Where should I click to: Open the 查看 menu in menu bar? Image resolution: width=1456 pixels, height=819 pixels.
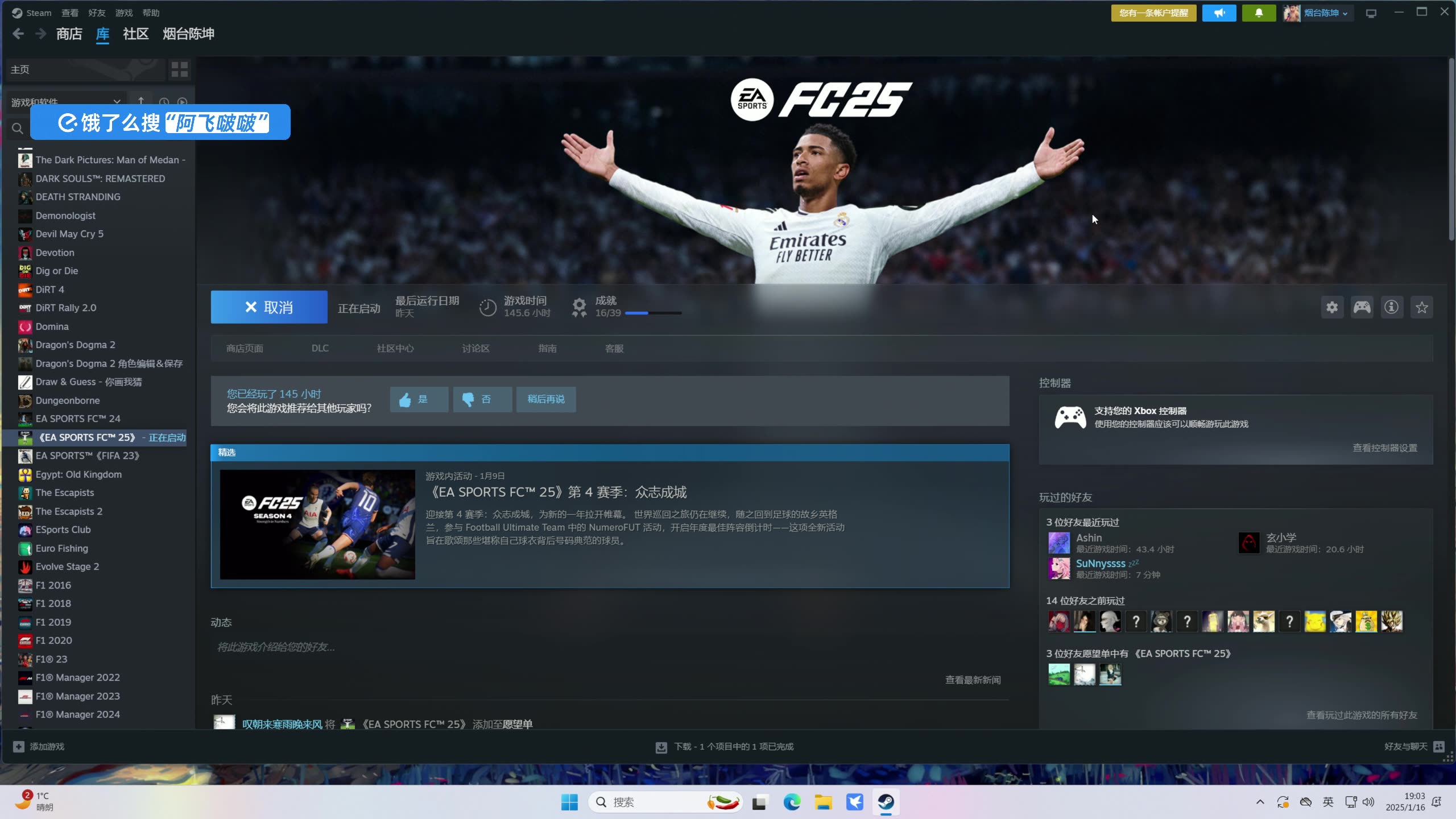[69, 13]
